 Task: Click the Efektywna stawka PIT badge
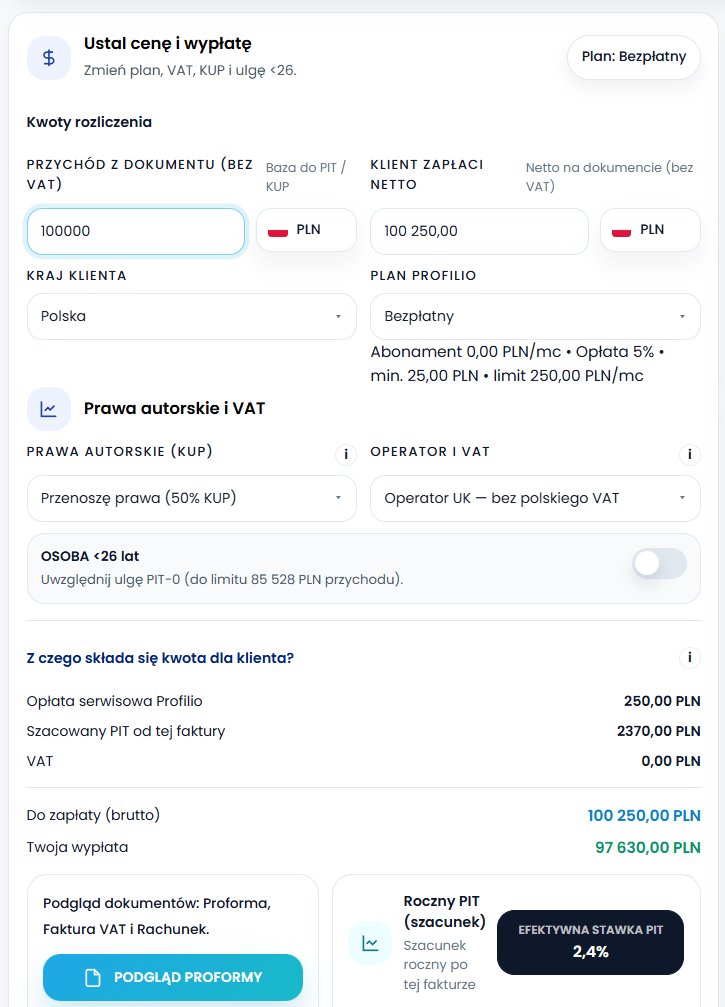click(590, 942)
